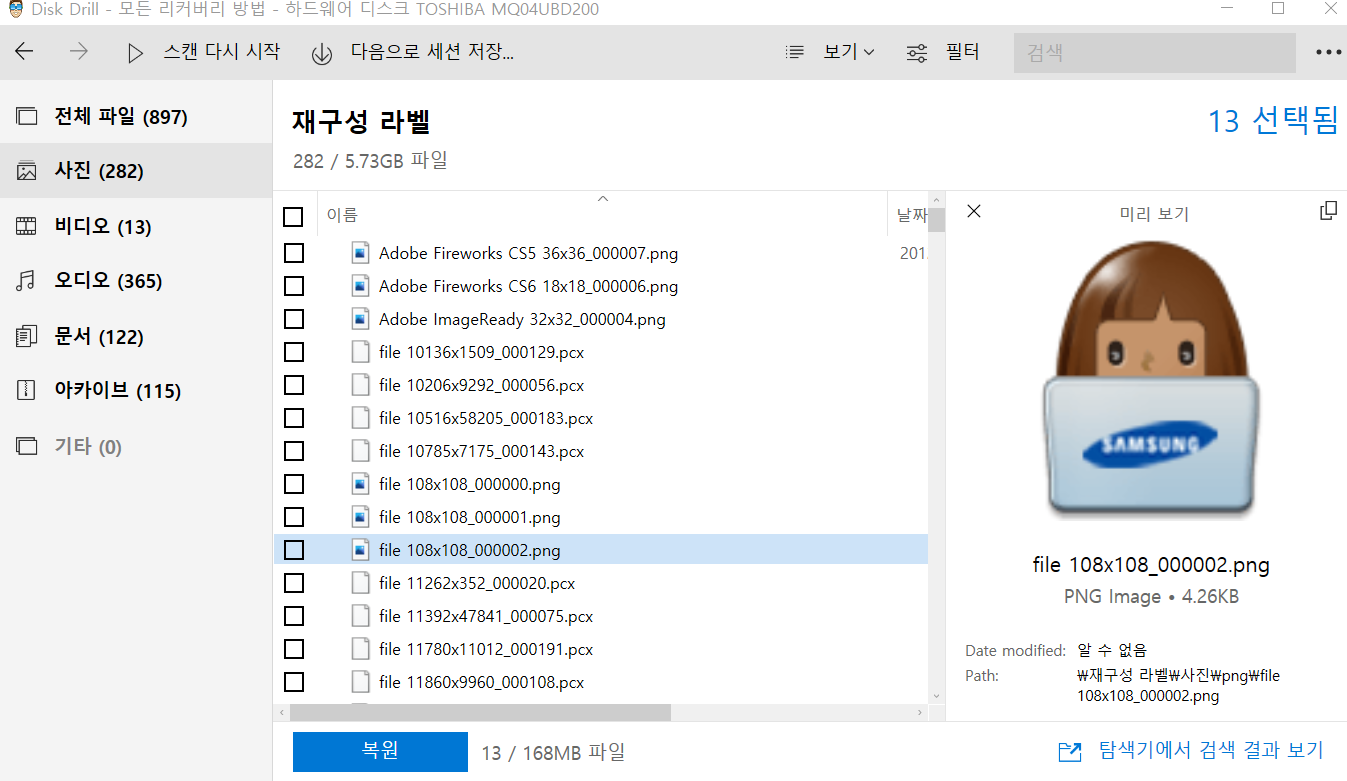
Task: Click the pop-out preview copy icon
Action: [x=1328, y=210]
